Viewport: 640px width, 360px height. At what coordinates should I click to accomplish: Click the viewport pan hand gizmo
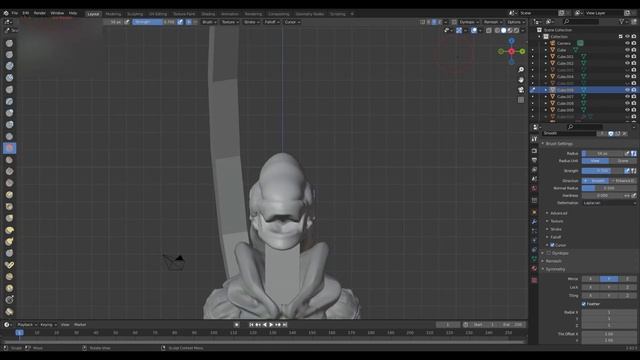coord(521,80)
